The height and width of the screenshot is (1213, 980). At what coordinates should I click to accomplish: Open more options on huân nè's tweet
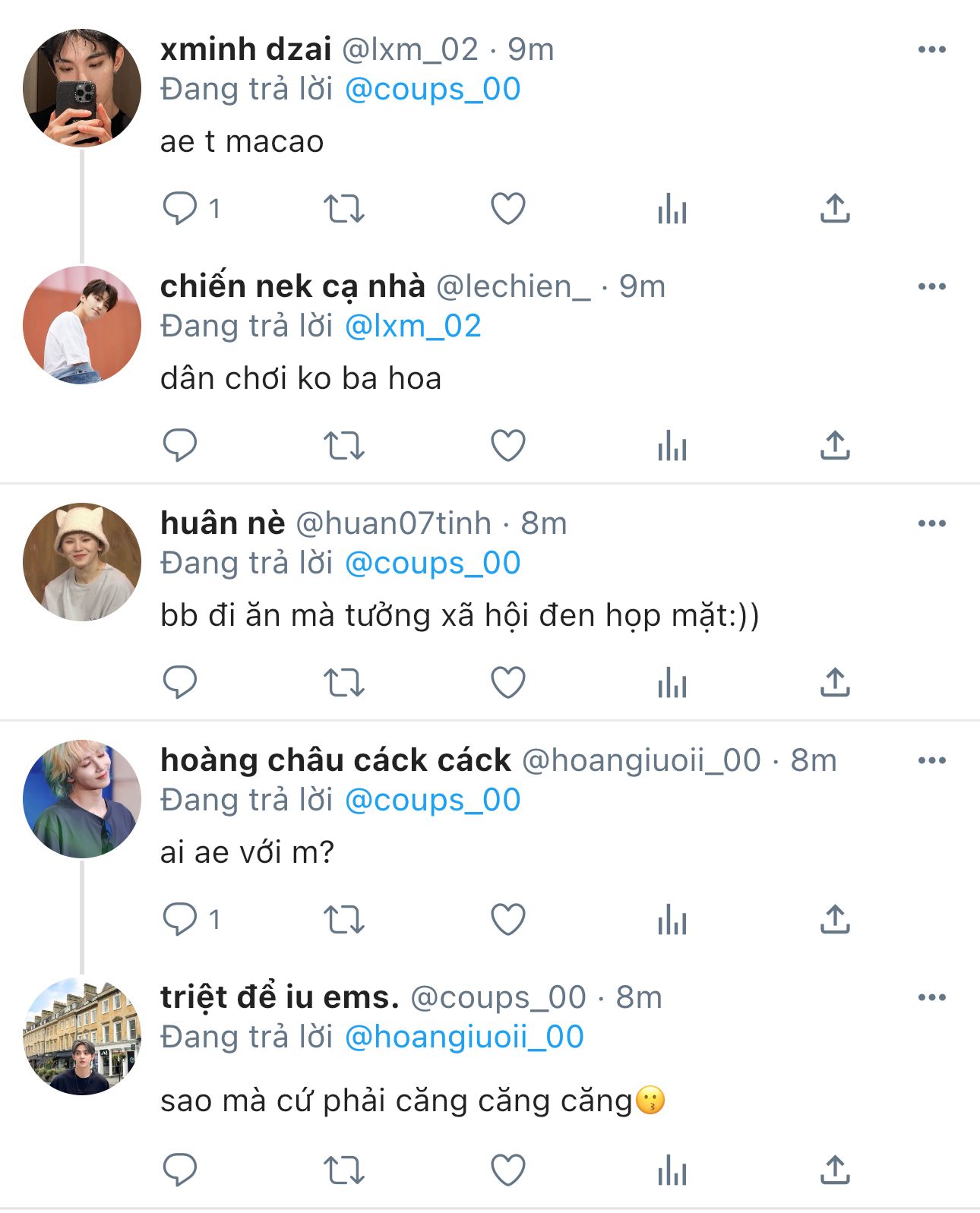pos(931,524)
